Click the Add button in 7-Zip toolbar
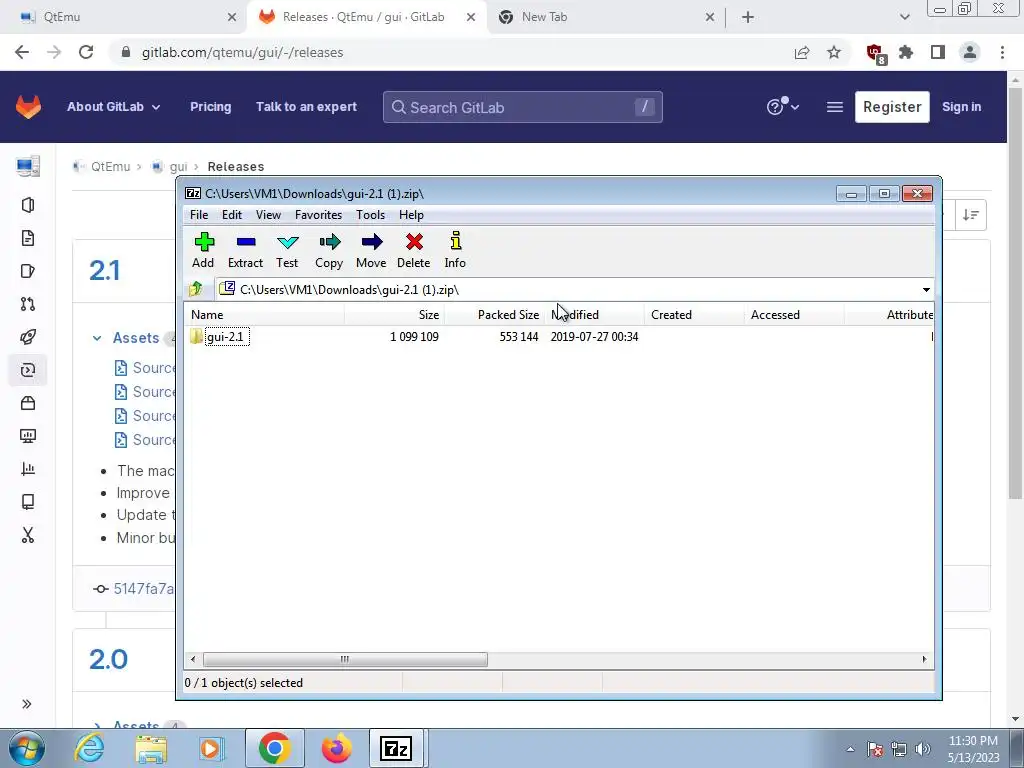 pyautogui.click(x=203, y=250)
